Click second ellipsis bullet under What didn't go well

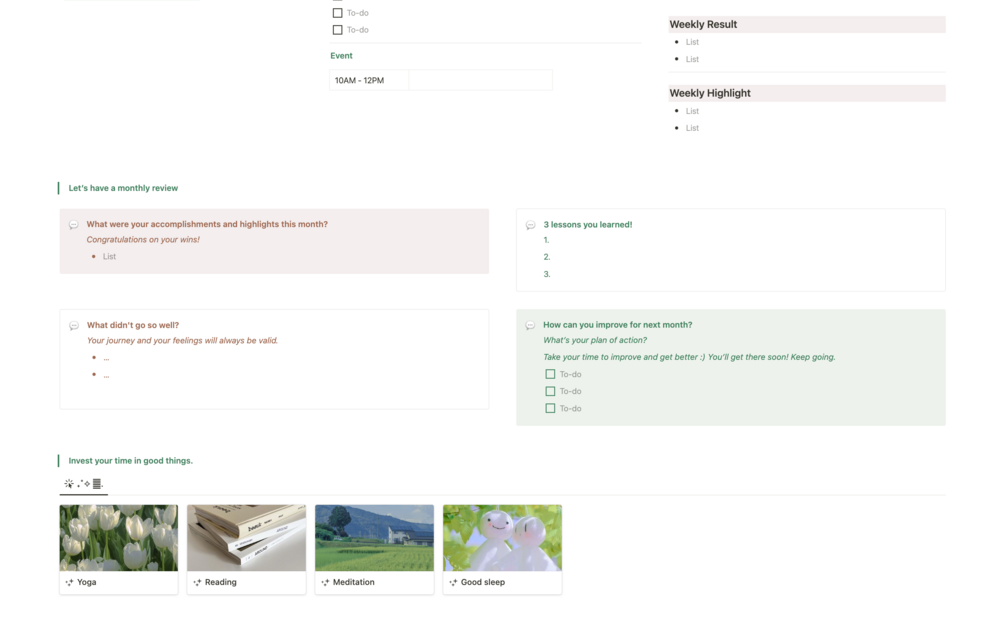106,375
